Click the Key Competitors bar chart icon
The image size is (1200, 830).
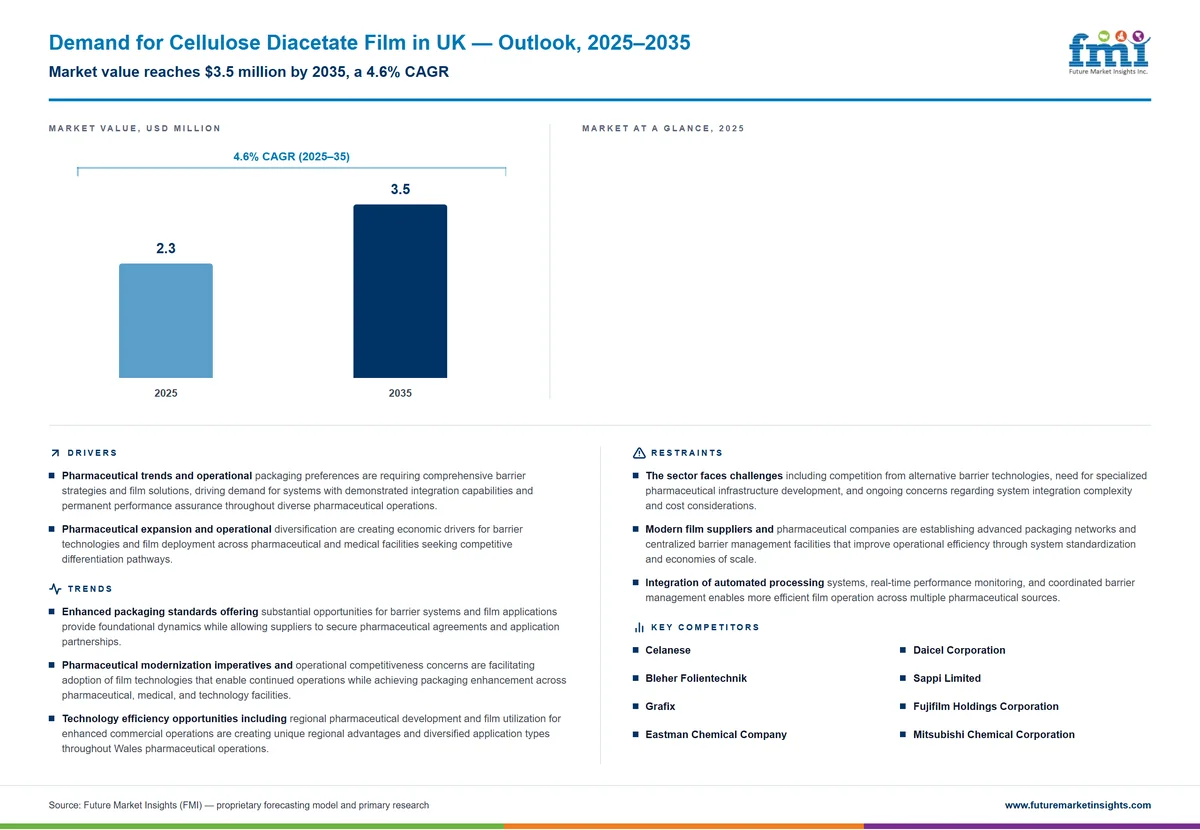click(x=639, y=628)
